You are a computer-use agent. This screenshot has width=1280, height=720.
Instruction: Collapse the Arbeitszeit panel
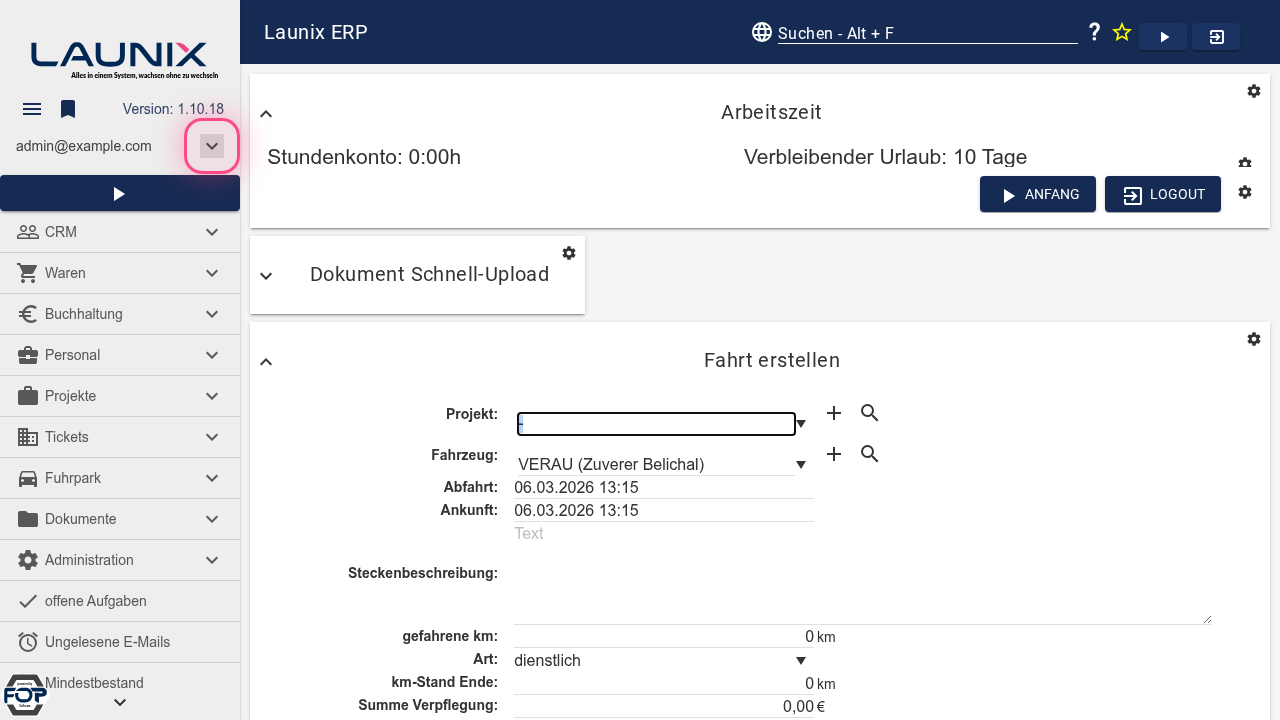point(266,114)
